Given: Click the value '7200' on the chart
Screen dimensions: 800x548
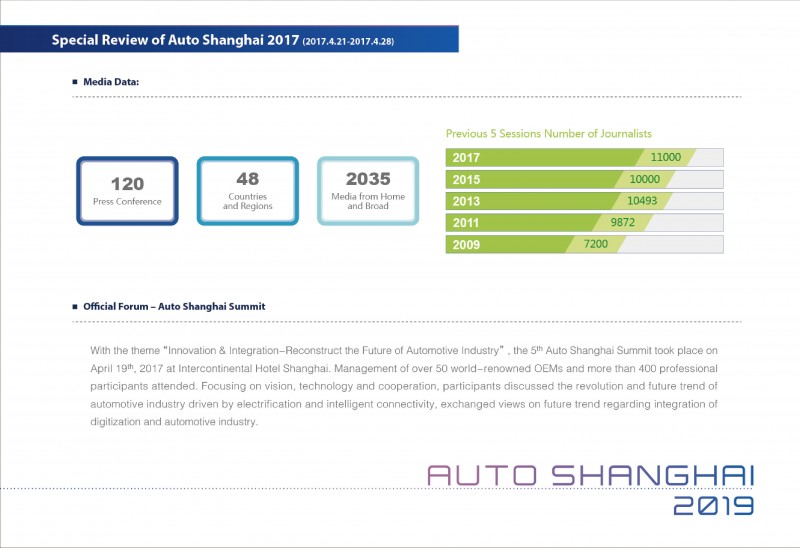Looking at the screenshot, I should [595, 244].
